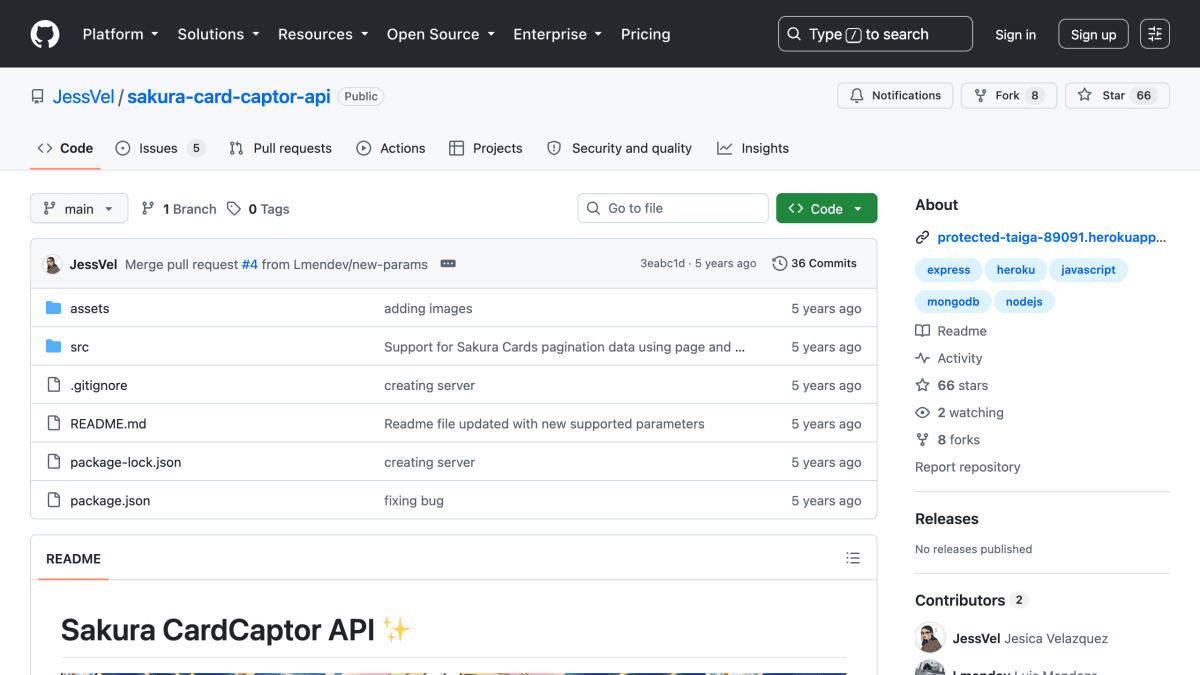Click the link icon beside herokuapp URL
This screenshot has height=675, width=1200.
922,238
